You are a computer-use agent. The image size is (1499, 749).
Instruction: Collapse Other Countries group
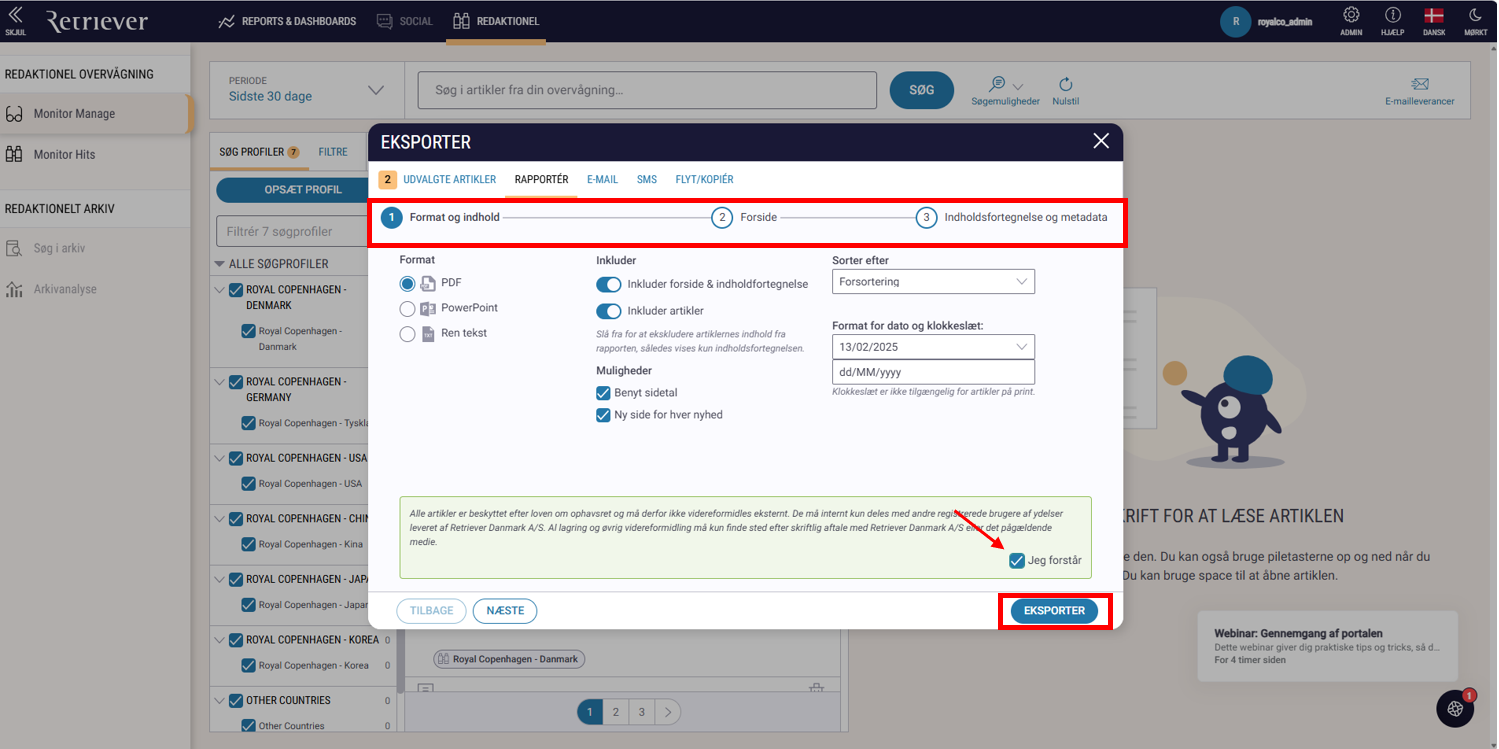click(x=220, y=701)
